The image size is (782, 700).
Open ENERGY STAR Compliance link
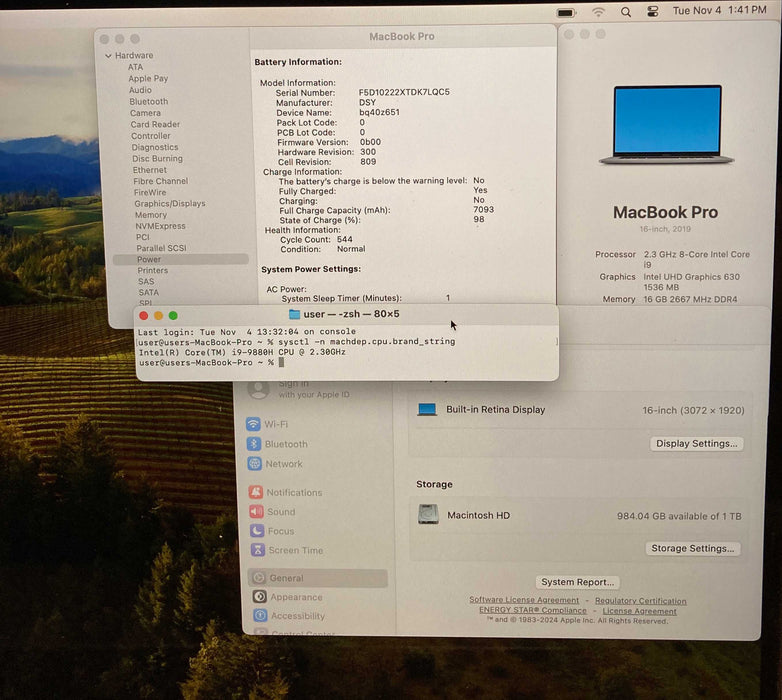533,610
